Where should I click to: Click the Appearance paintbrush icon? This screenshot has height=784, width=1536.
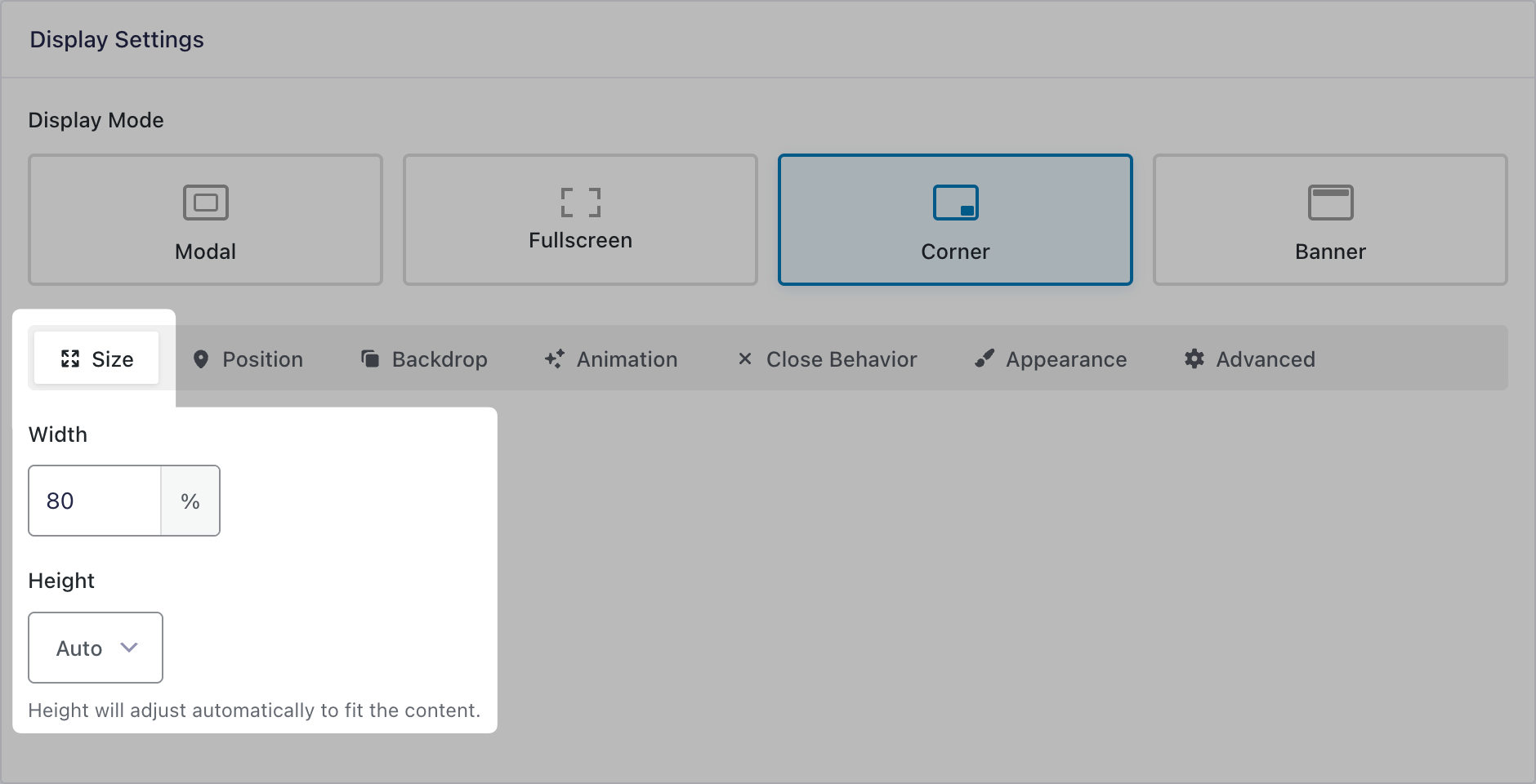(985, 359)
